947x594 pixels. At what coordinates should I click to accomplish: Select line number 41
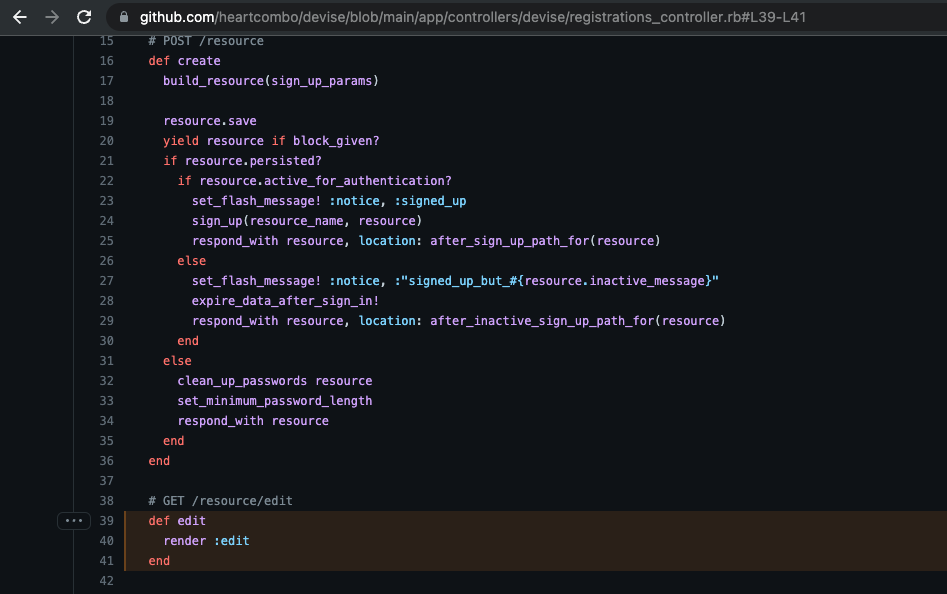tap(106, 561)
